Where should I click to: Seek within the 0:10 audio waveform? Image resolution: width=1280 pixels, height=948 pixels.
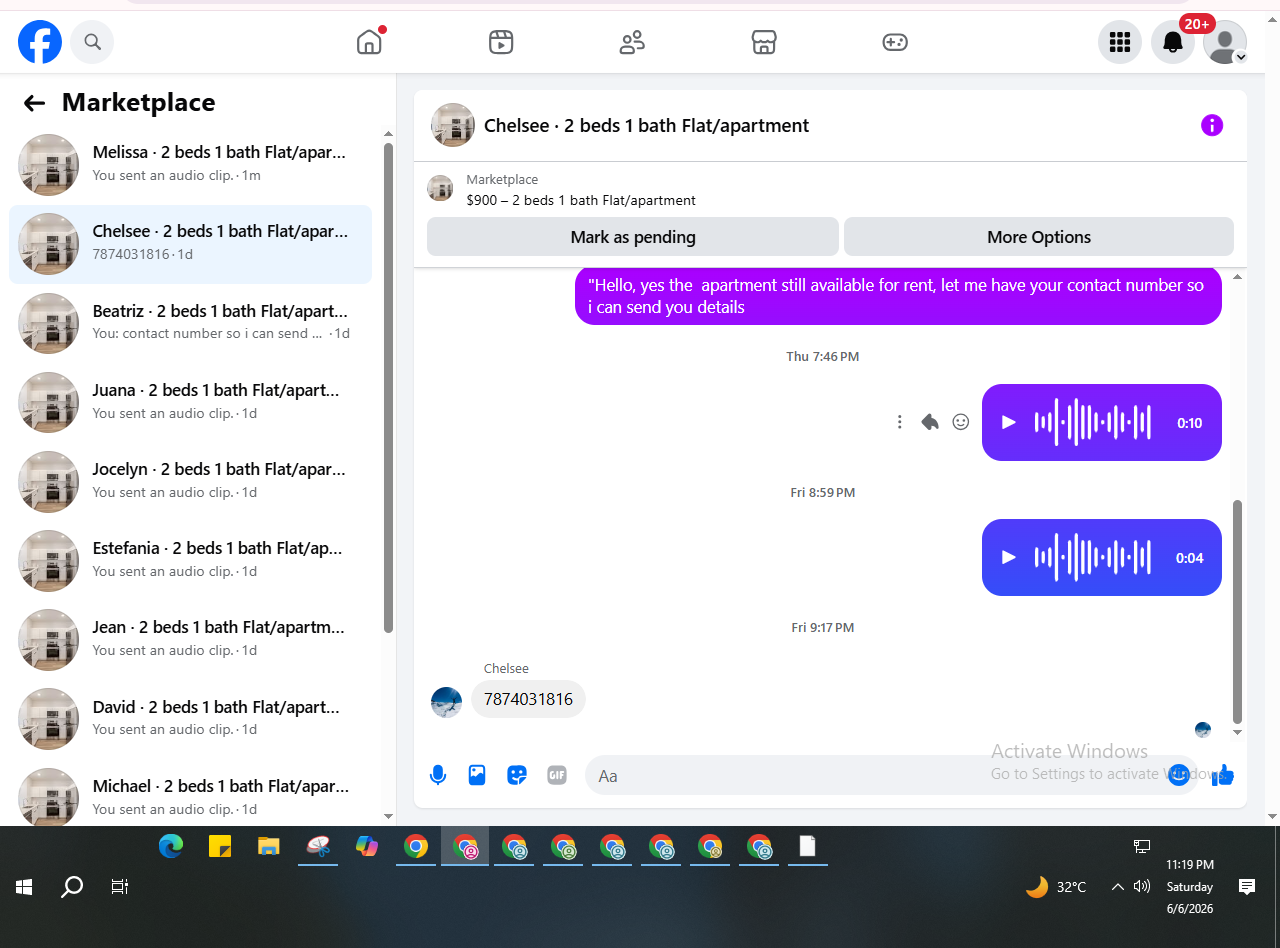pos(1092,422)
